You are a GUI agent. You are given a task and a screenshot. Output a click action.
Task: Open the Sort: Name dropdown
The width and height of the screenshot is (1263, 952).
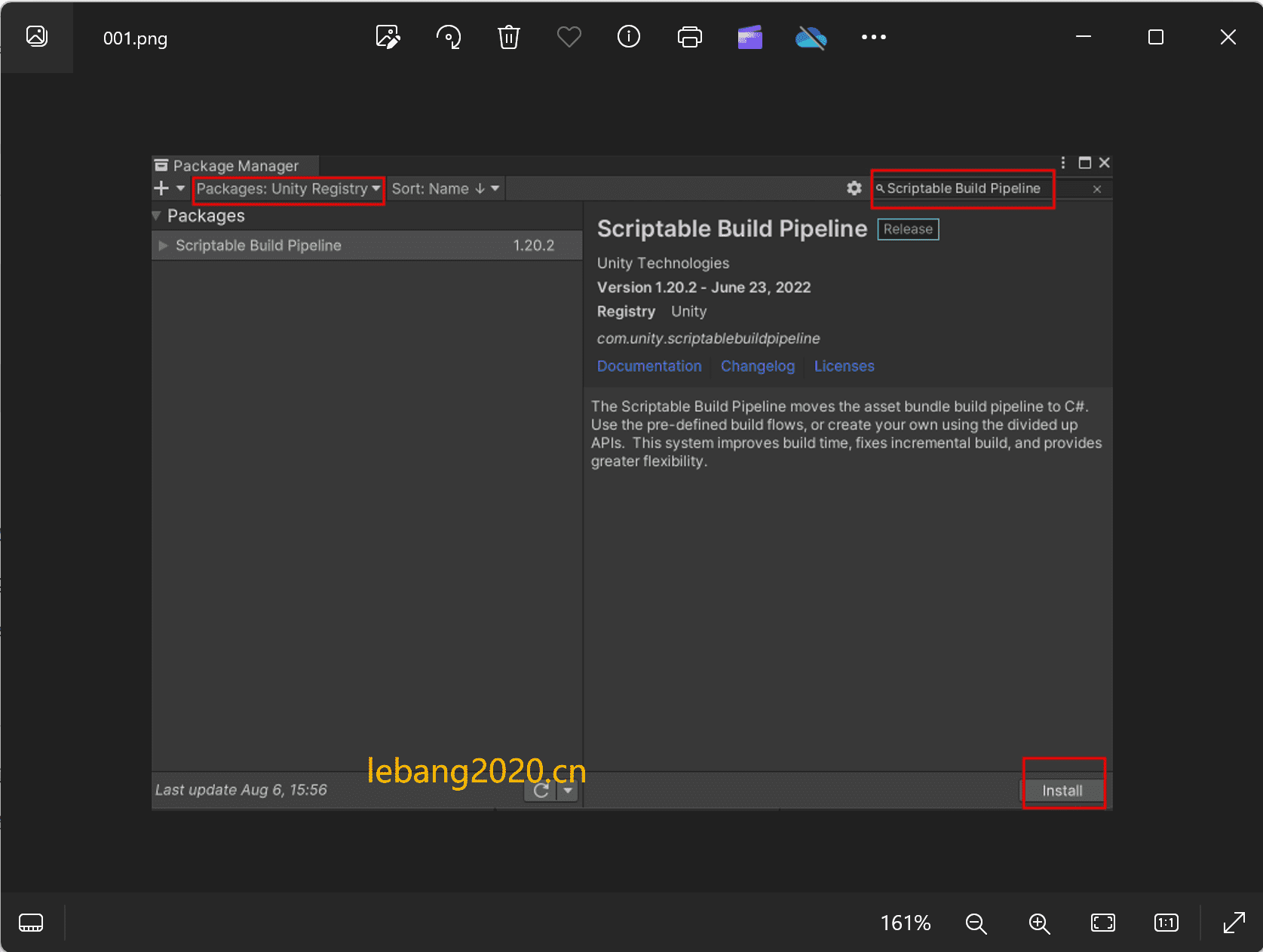(x=446, y=188)
